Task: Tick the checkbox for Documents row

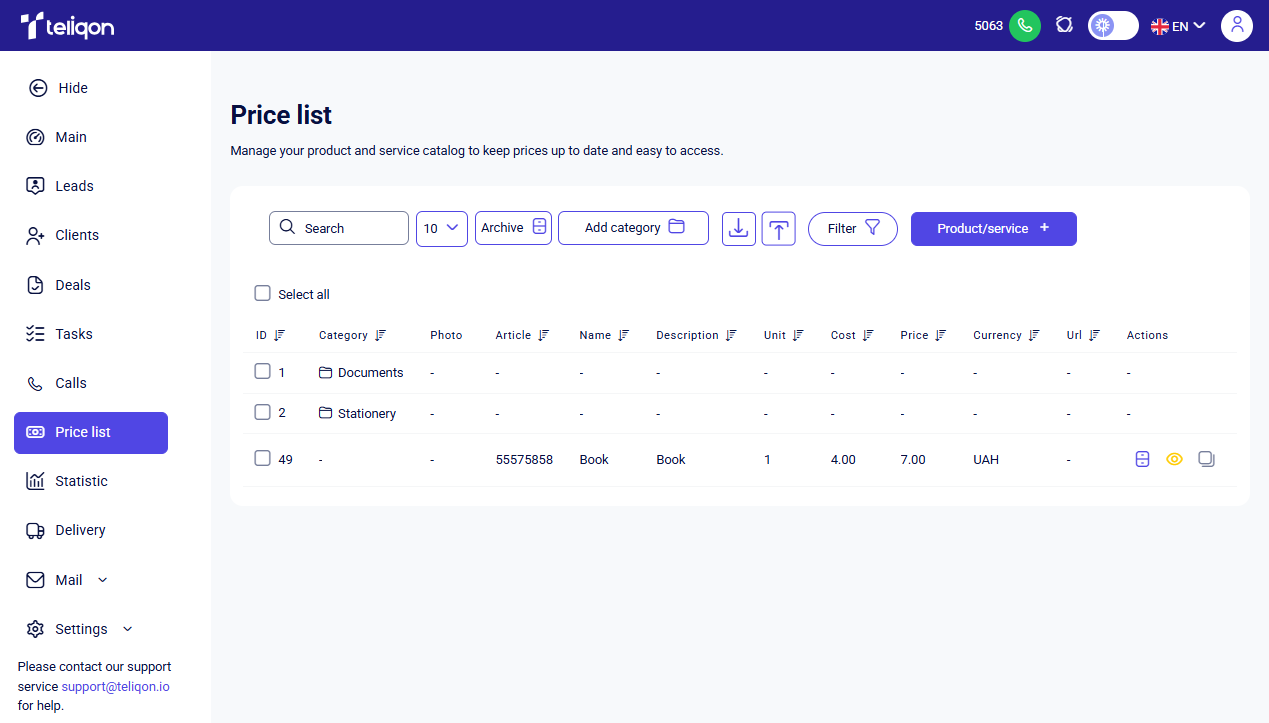Action: [263, 372]
